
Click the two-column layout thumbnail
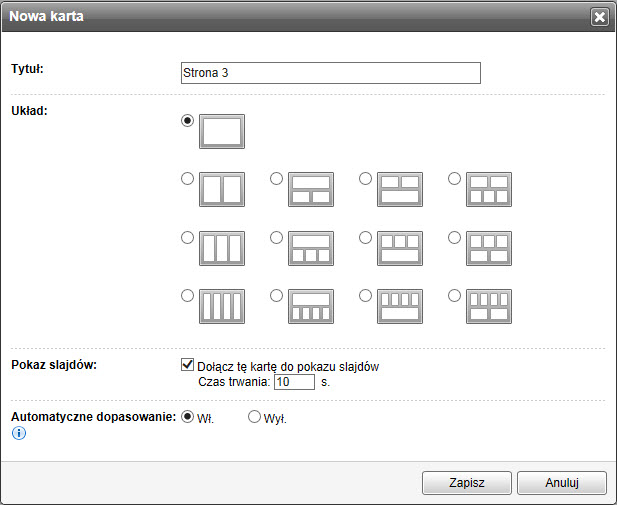[x=221, y=189]
